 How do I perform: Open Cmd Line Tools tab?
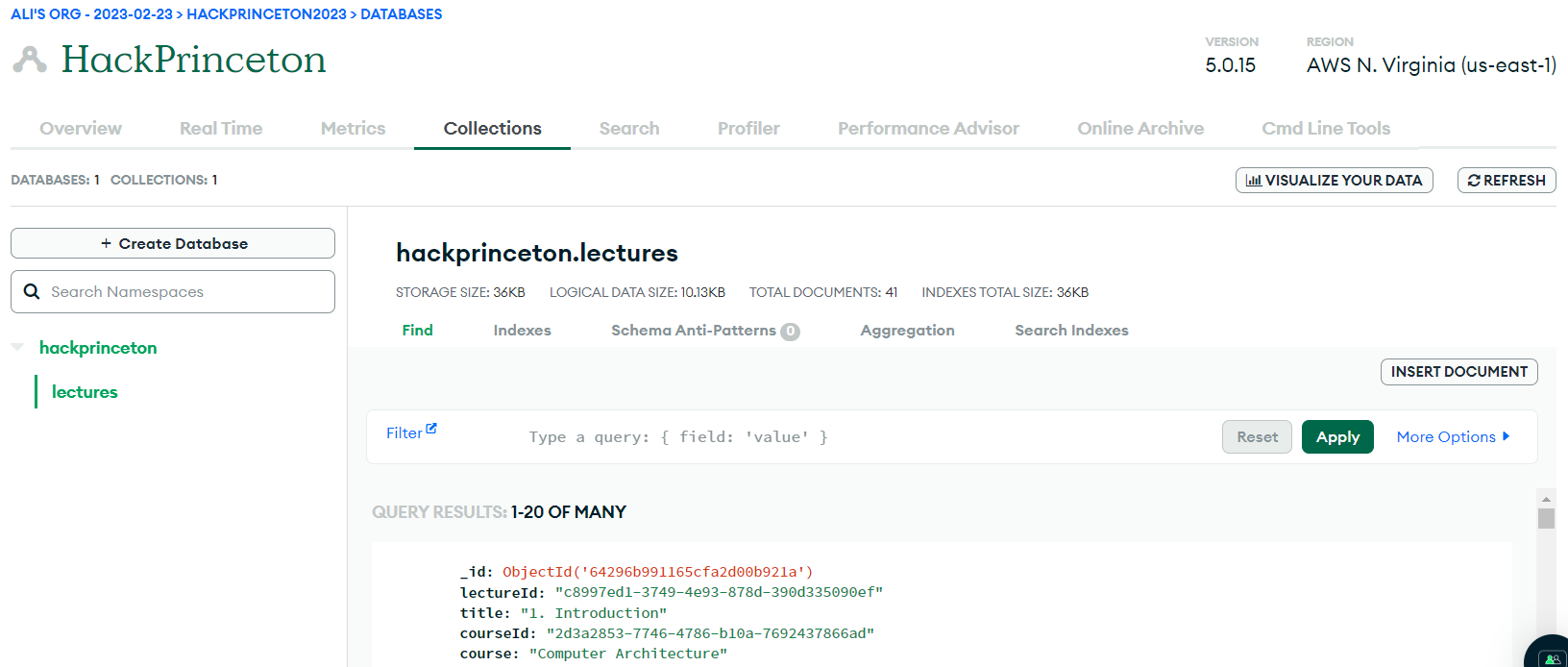click(1326, 128)
